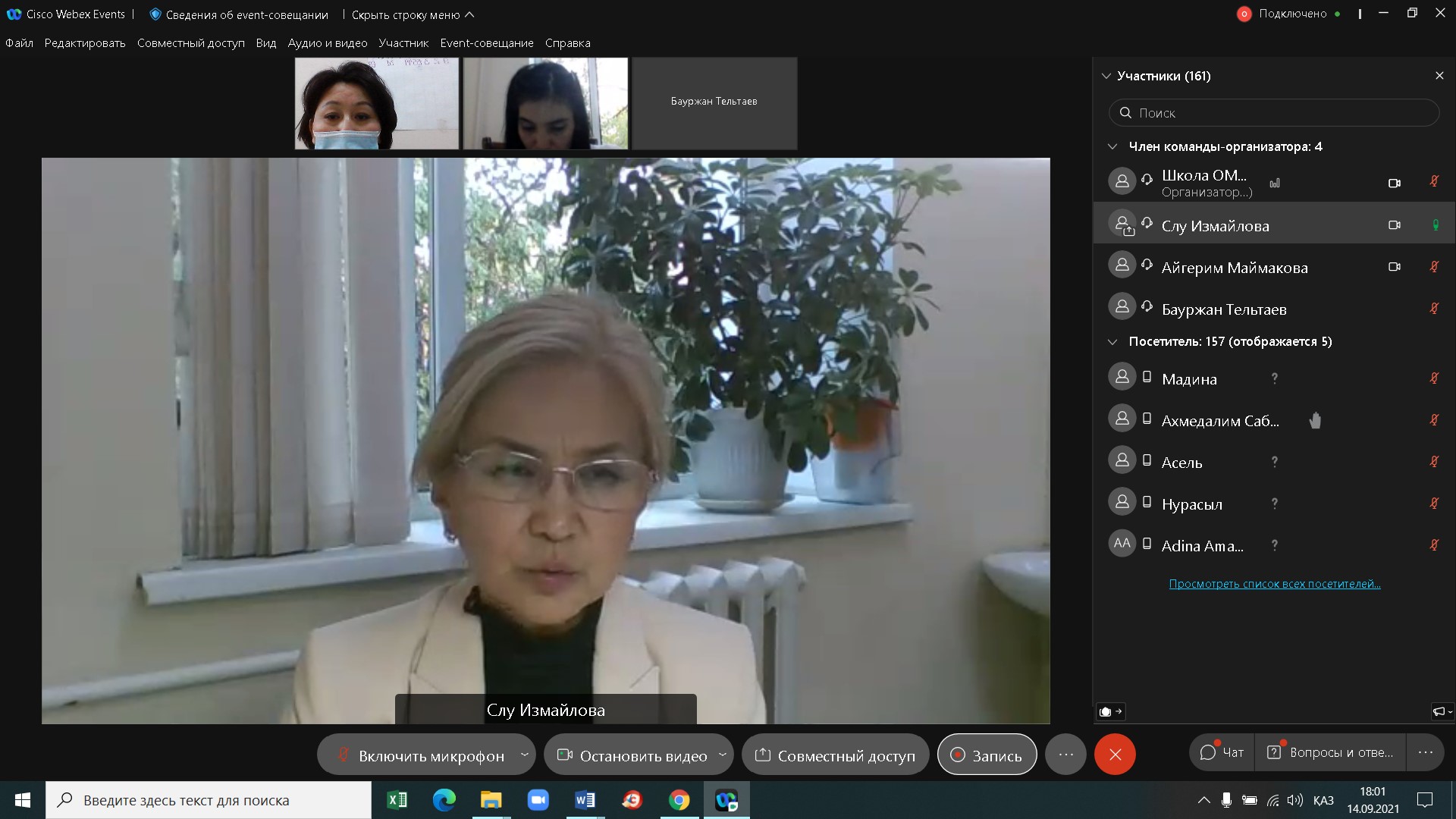1456x819 pixels.
Task: Click the raised hand icon next to Ахмедалим
Action: click(x=1315, y=420)
